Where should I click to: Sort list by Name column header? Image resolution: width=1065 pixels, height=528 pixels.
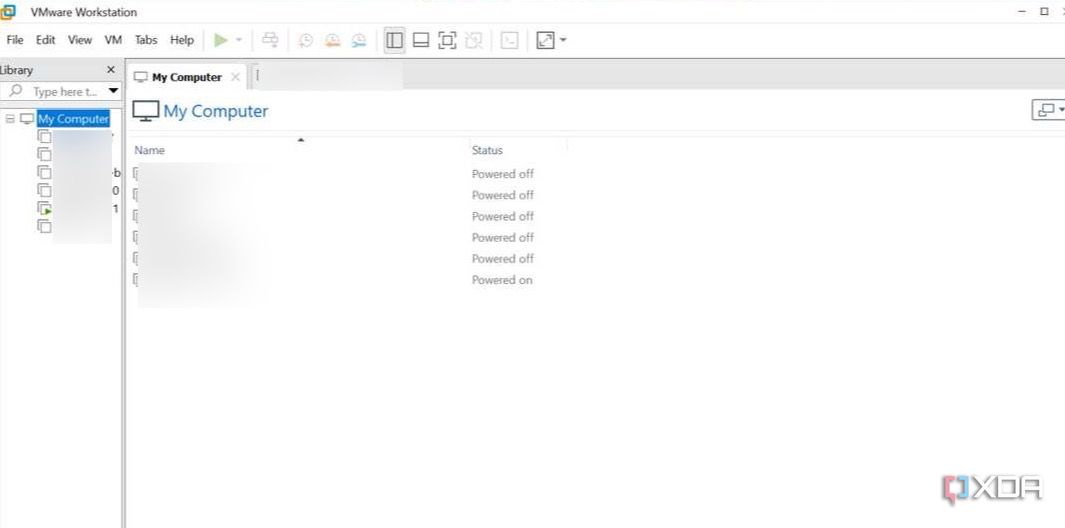pos(149,150)
